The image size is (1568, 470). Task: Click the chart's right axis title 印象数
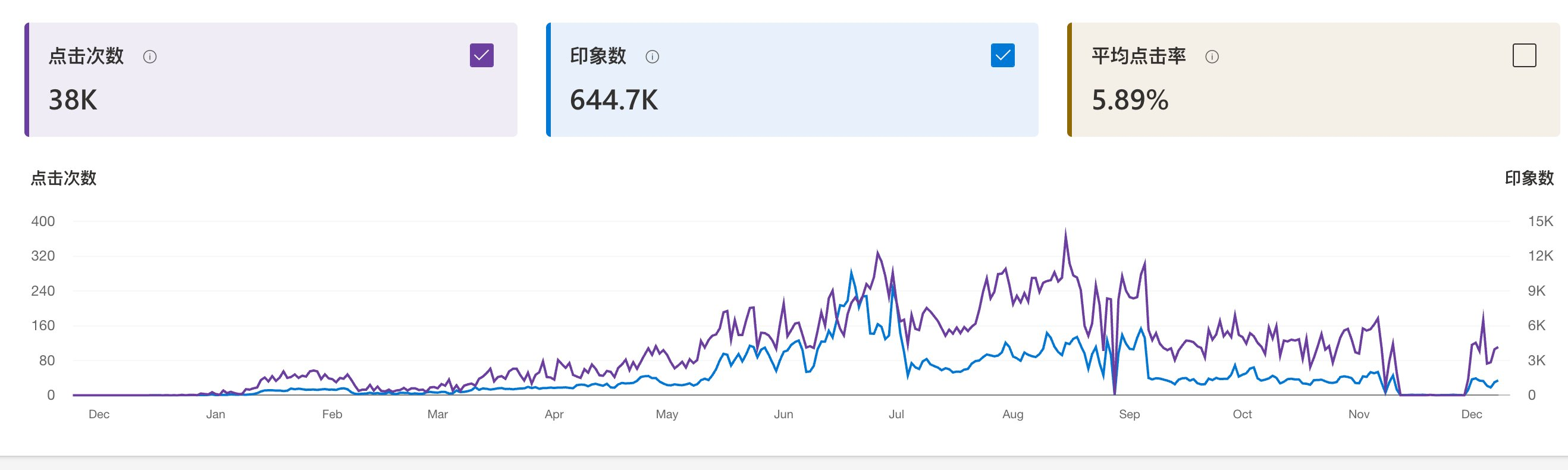[x=1528, y=178]
